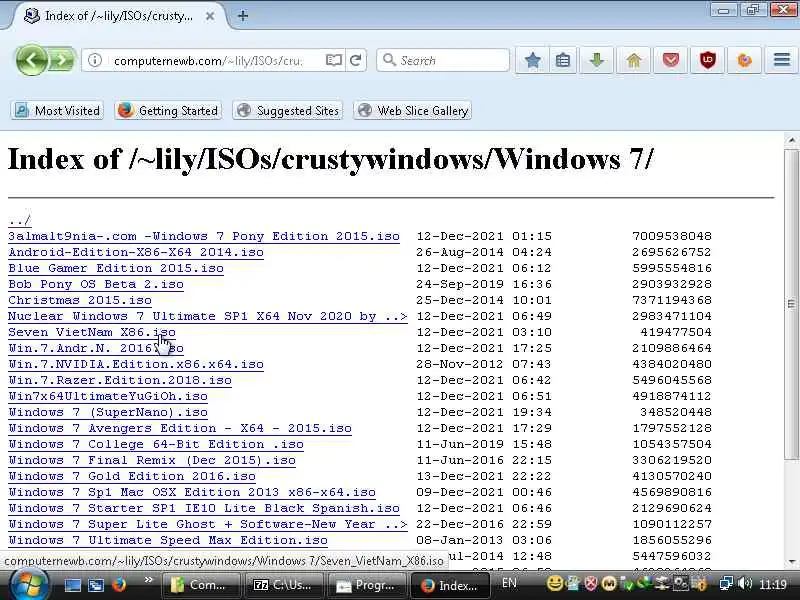Open Win.7.Andr.N. 2016 iso link
800x600 pixels.
(x=96, y=348)
